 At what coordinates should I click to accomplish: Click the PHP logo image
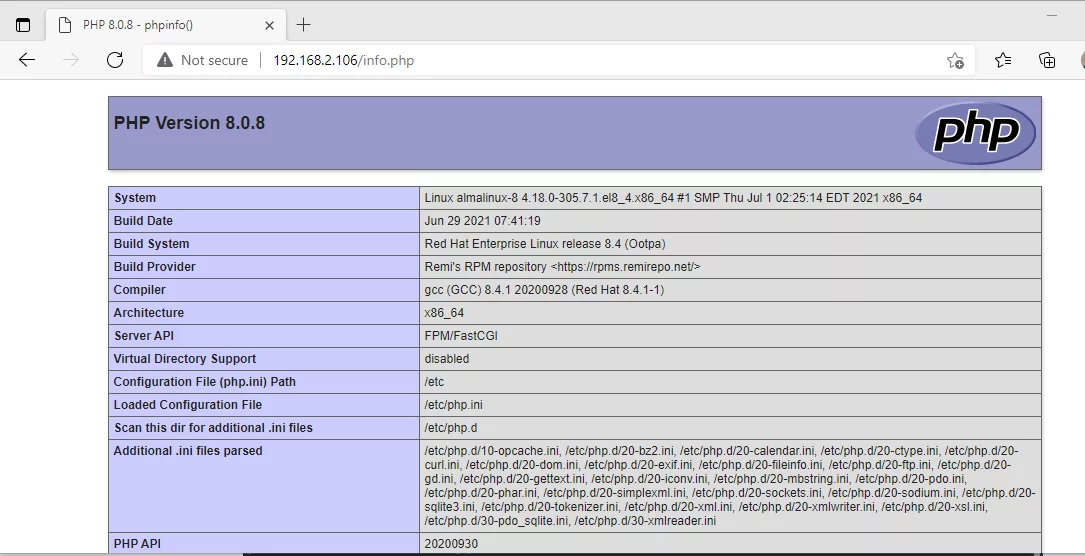(975, 132)
